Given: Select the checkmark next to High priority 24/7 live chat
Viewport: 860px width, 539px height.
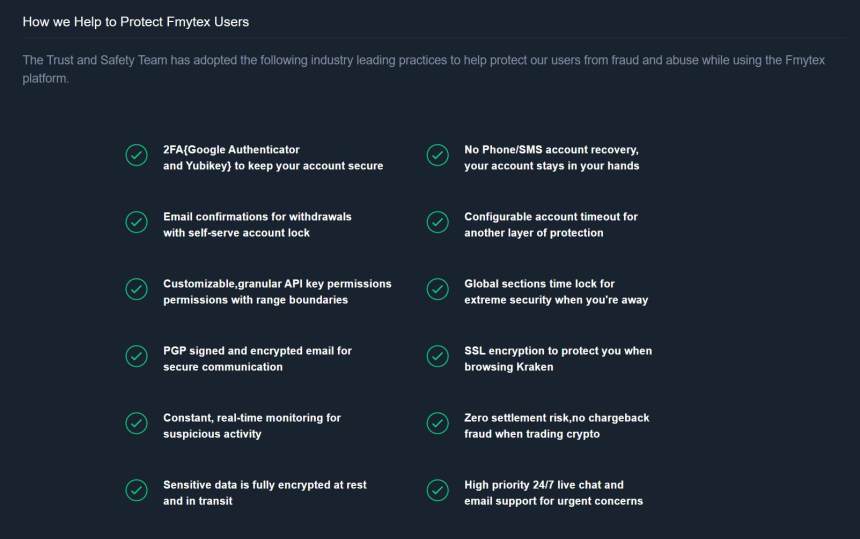Looking at the screenshot, I should click(x=437, y=490).
